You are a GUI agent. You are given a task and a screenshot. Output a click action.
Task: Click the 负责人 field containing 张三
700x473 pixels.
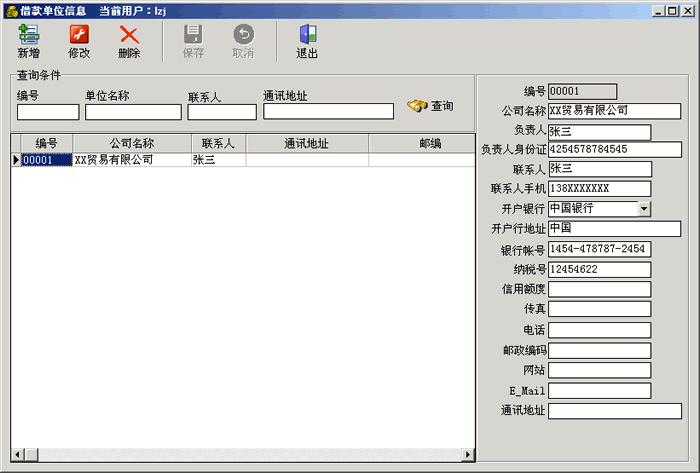(600, 132)
